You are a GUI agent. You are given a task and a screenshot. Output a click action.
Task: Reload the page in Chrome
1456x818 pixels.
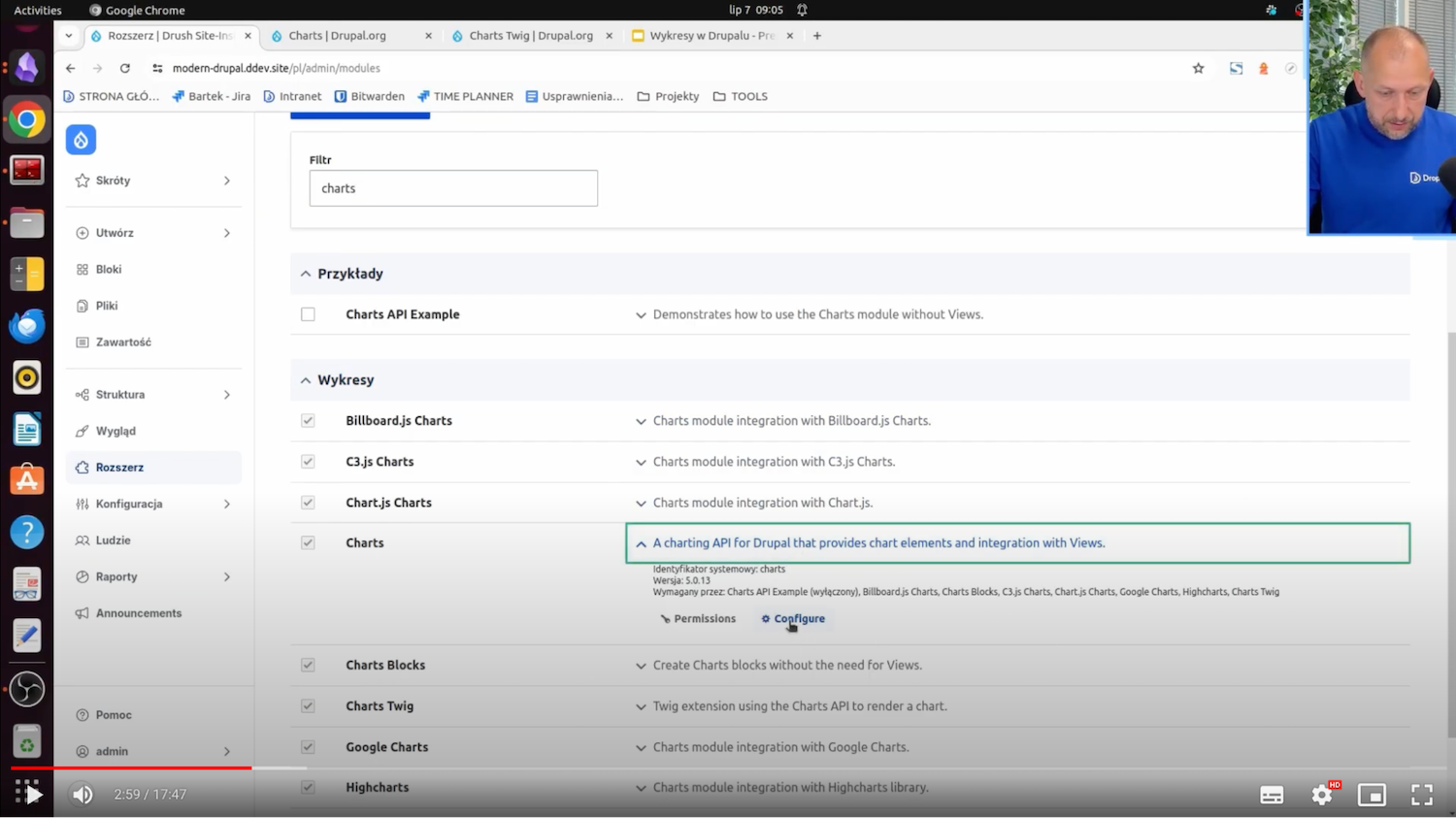coord(124,68)
